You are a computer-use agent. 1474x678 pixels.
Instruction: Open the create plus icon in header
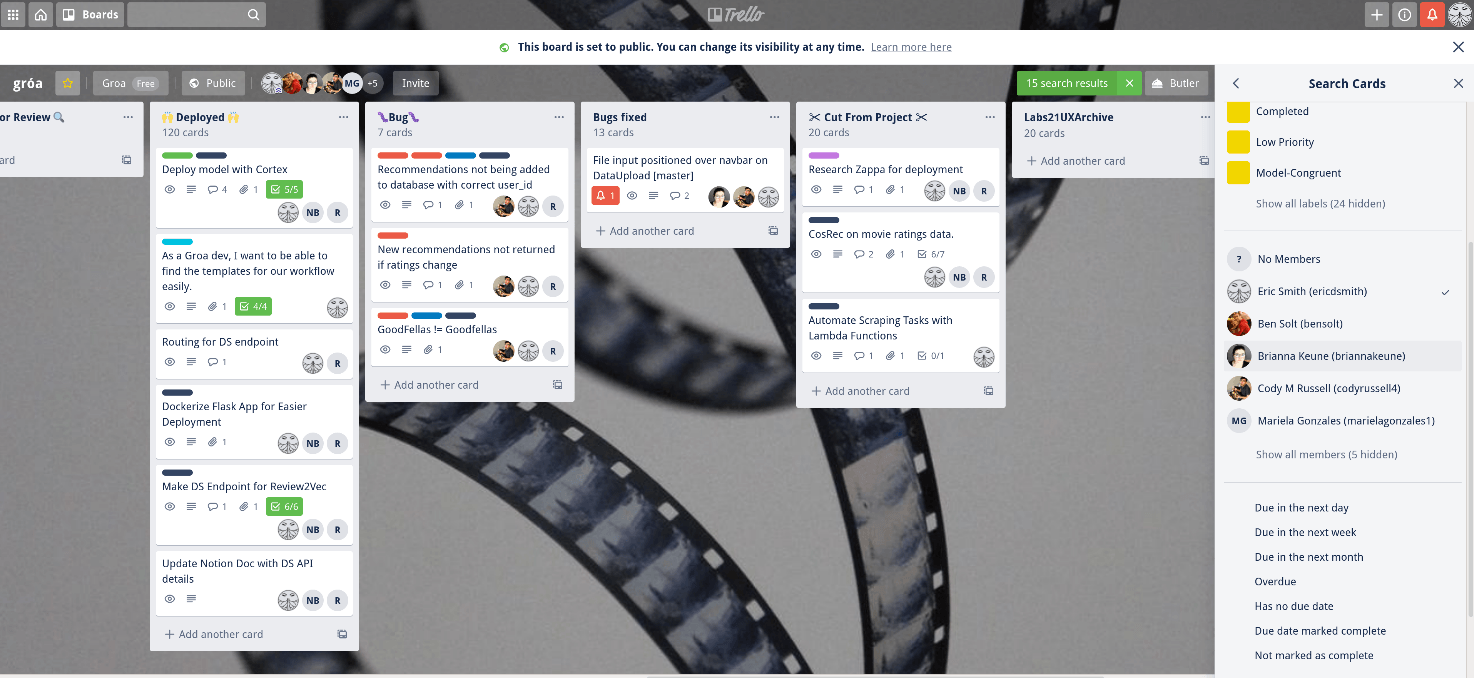pyautogui.click(x=1377, y=15)
